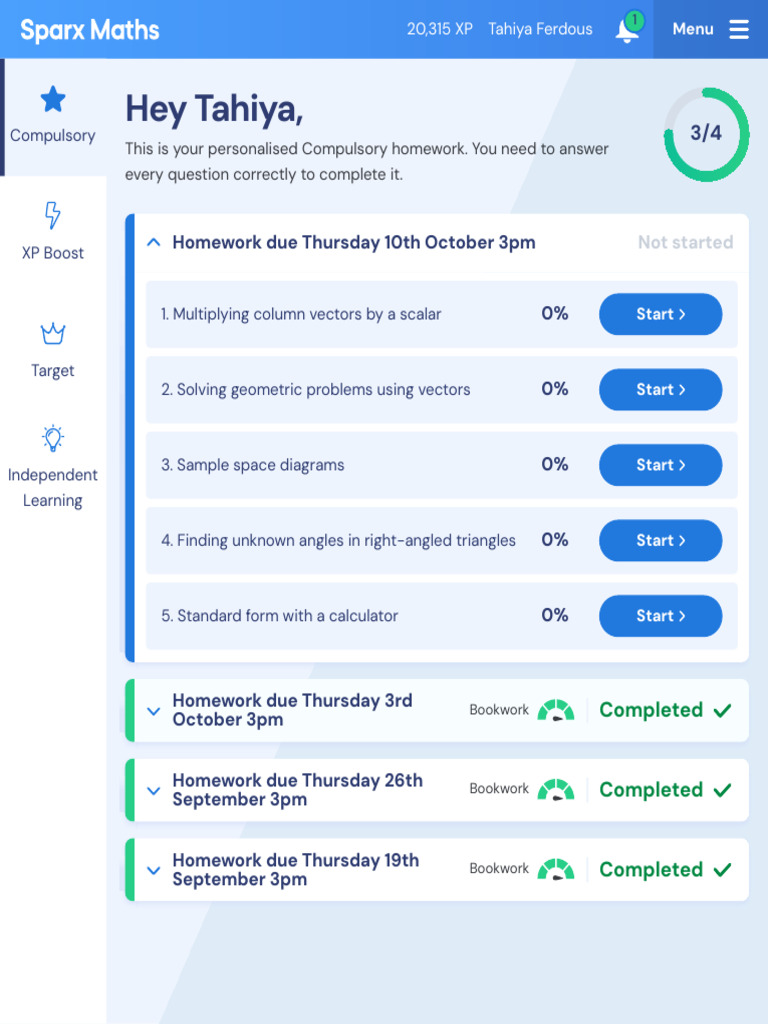Start Multiplying column vectors by a scalar
Screen dimensions: 768x1024
coord(660,314)
